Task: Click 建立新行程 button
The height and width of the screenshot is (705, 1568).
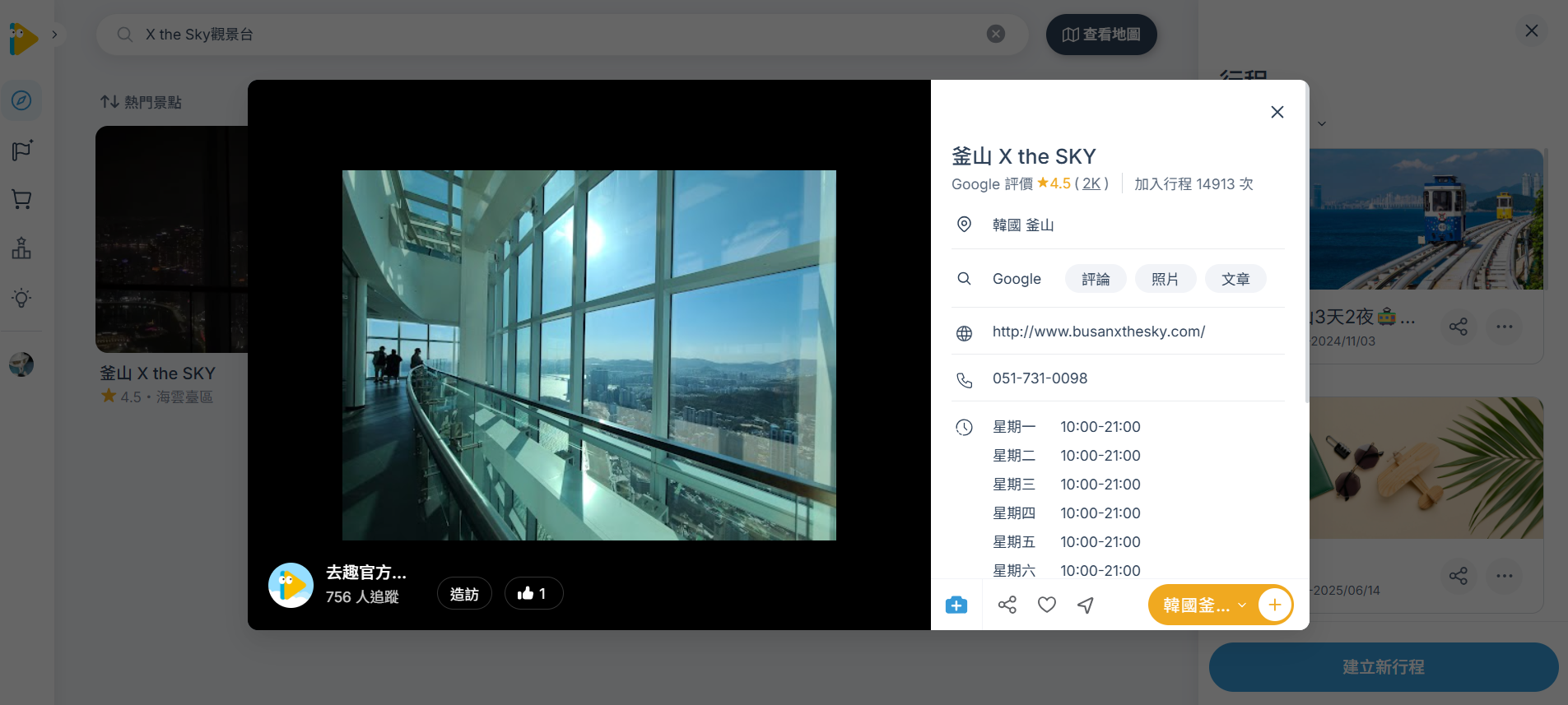Action: click(1384, 667)
